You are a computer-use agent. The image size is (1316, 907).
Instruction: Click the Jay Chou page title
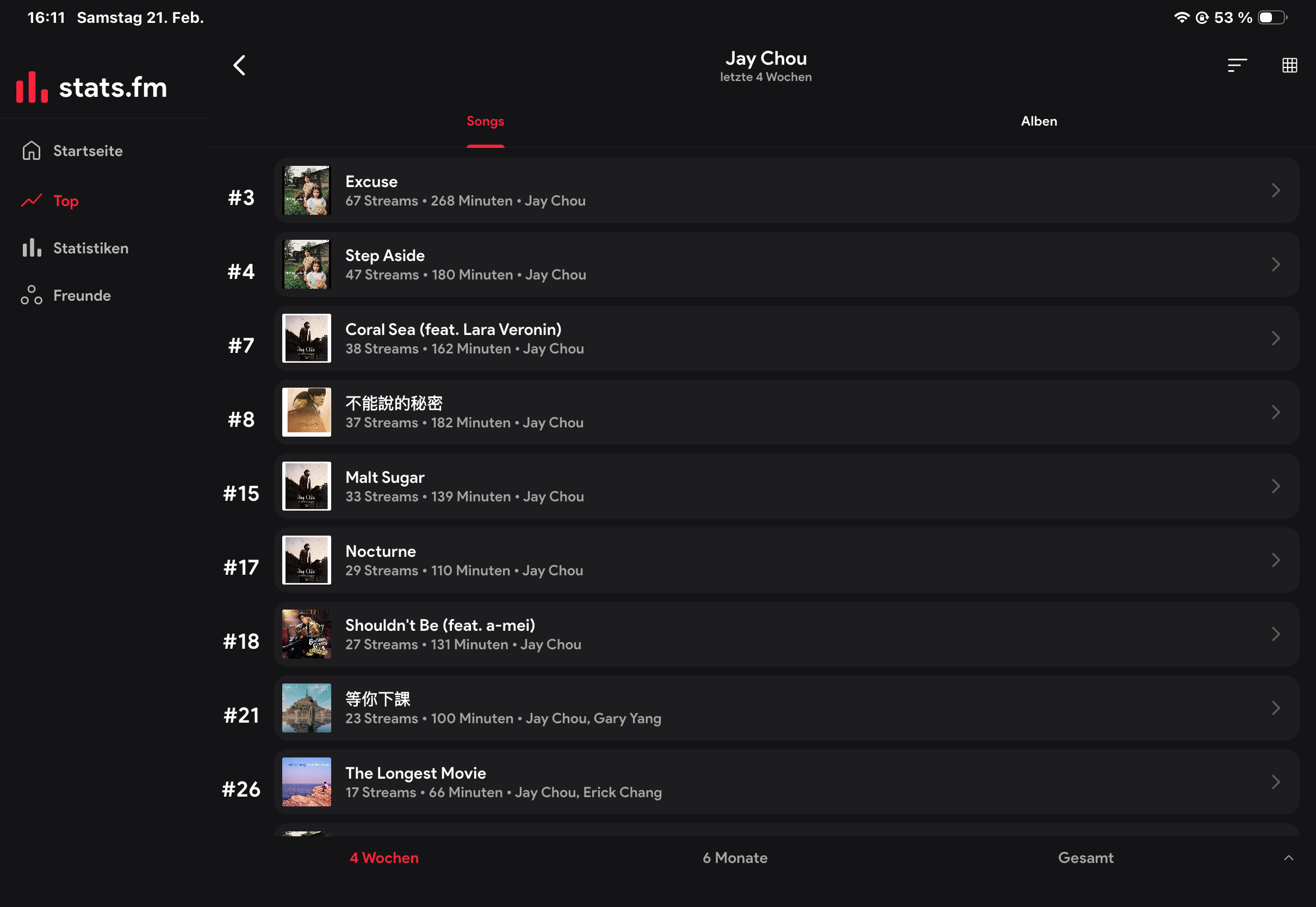pos(766,58)
